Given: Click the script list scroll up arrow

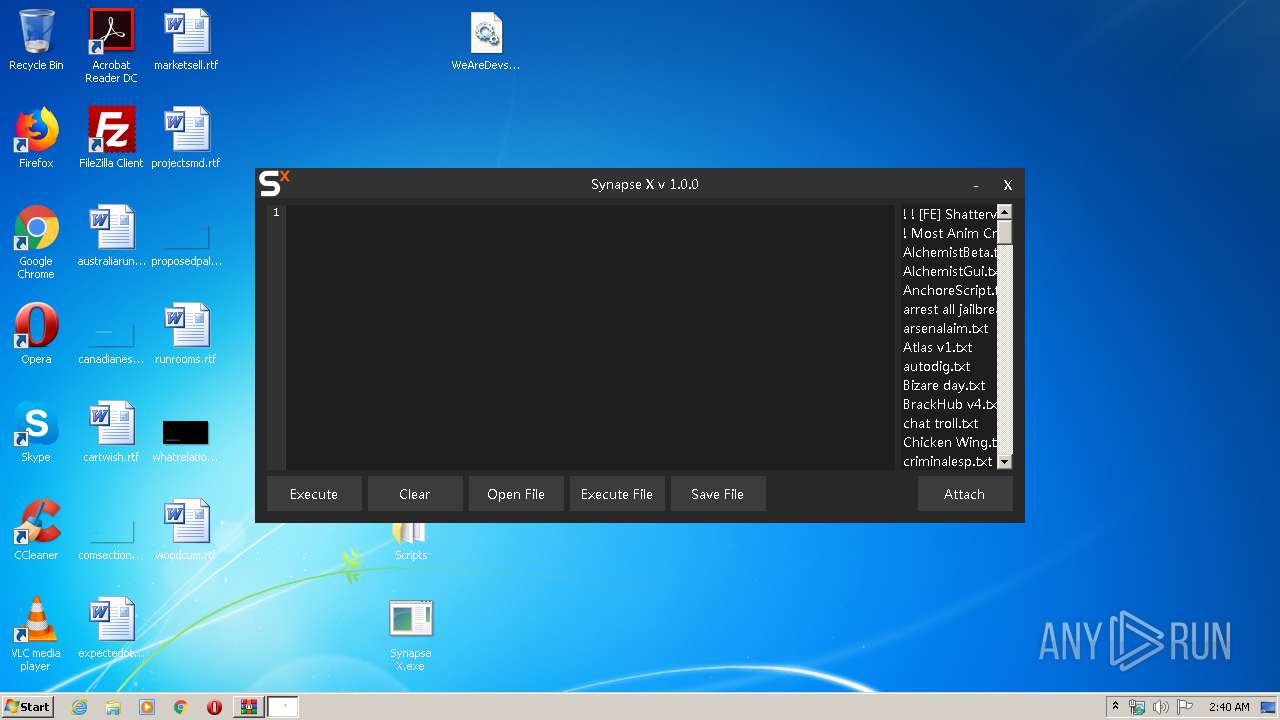Looking at the screenshot, I should coord(1005,212).
